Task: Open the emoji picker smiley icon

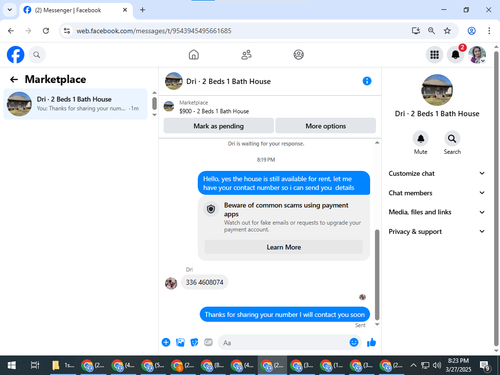Action: point(354,342)
